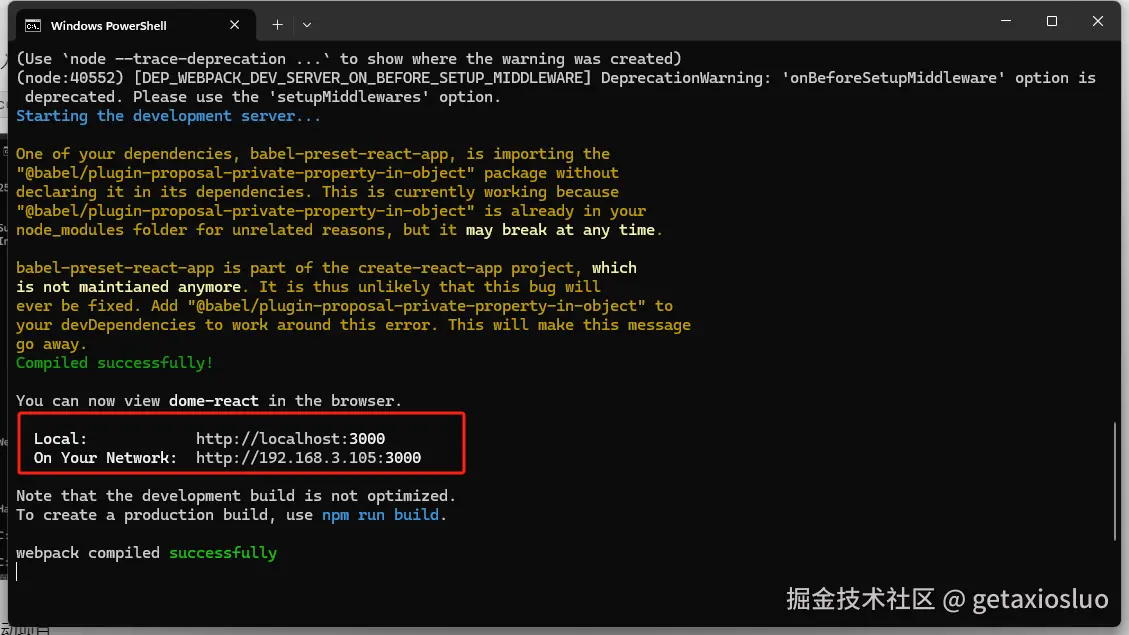This screenshot has width=1129, height=635.
Task: Click 'Starting the development server...' line
Action: 168,116
